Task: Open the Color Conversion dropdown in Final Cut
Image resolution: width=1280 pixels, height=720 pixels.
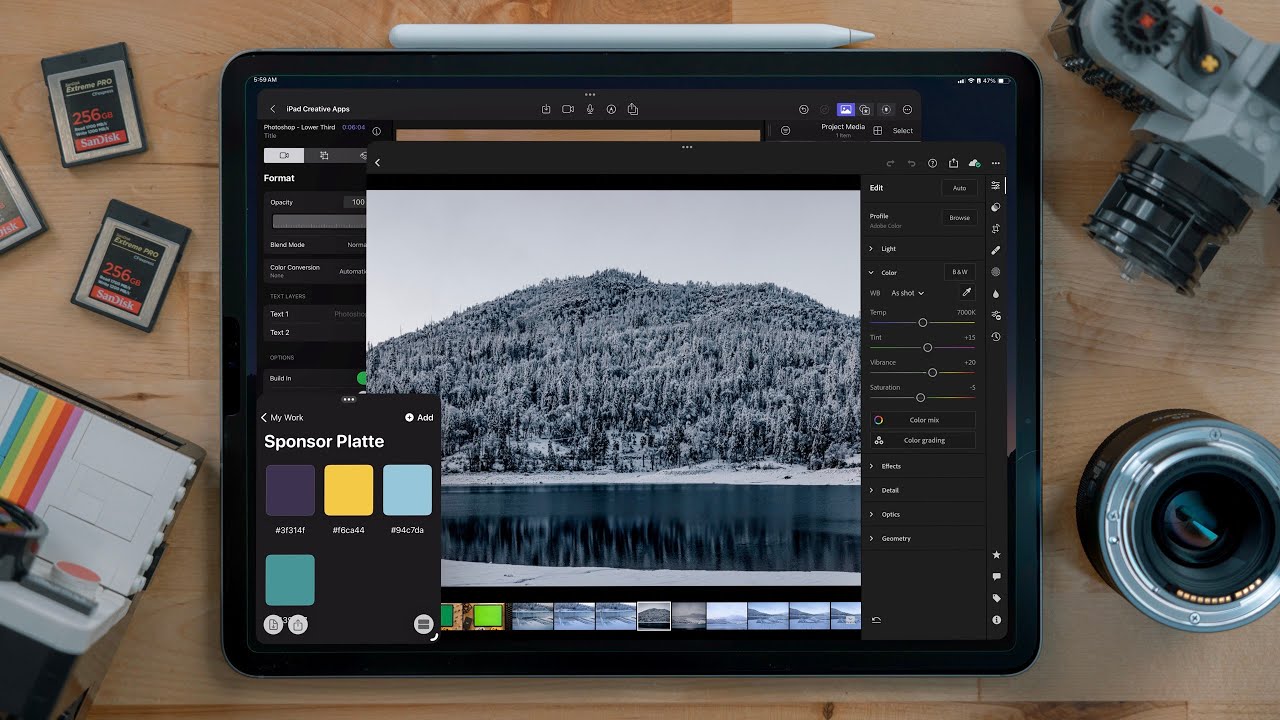Action: tap(317, 270)
